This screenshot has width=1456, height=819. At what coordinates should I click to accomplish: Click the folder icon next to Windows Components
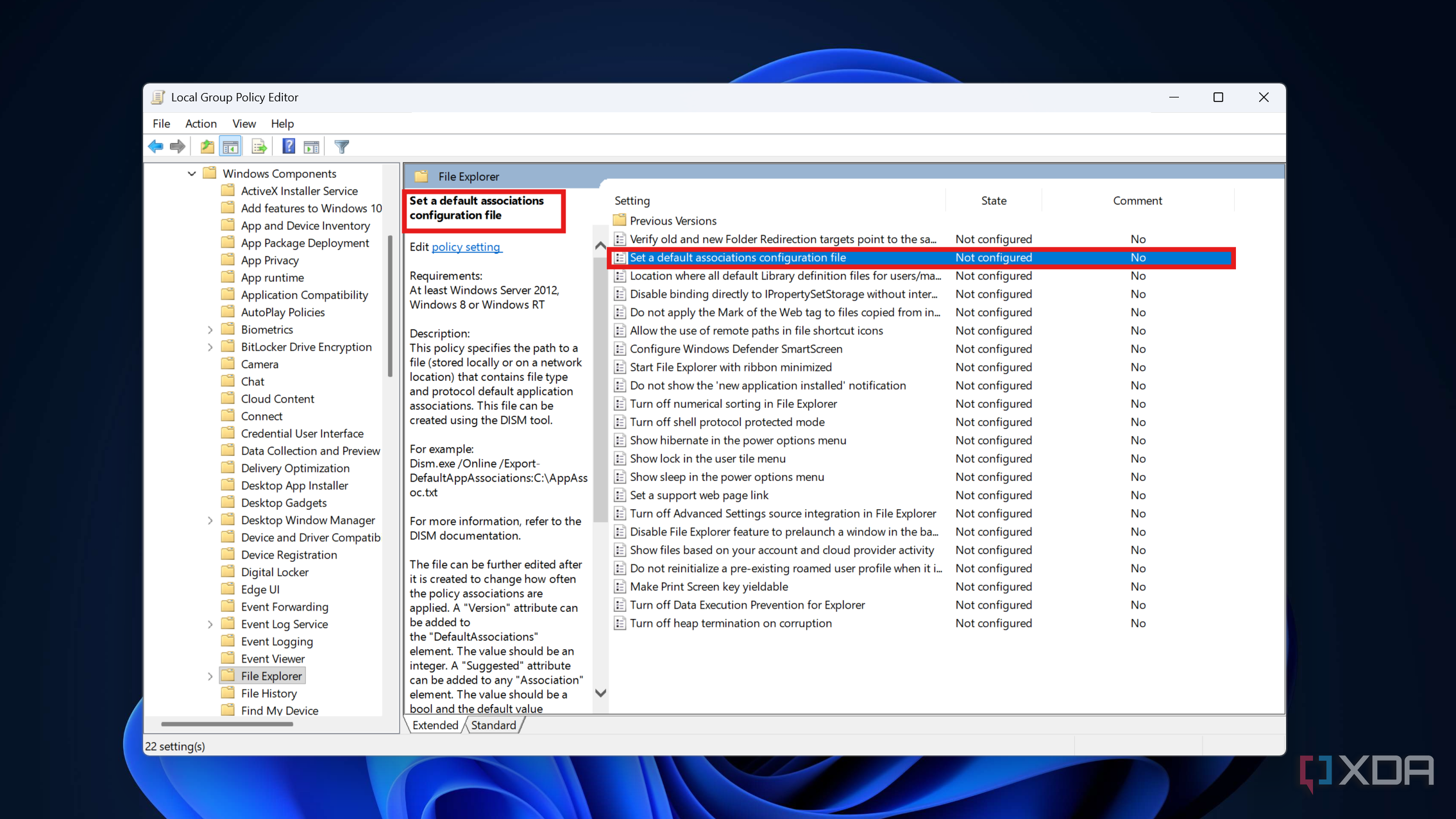tap(210, 173)
